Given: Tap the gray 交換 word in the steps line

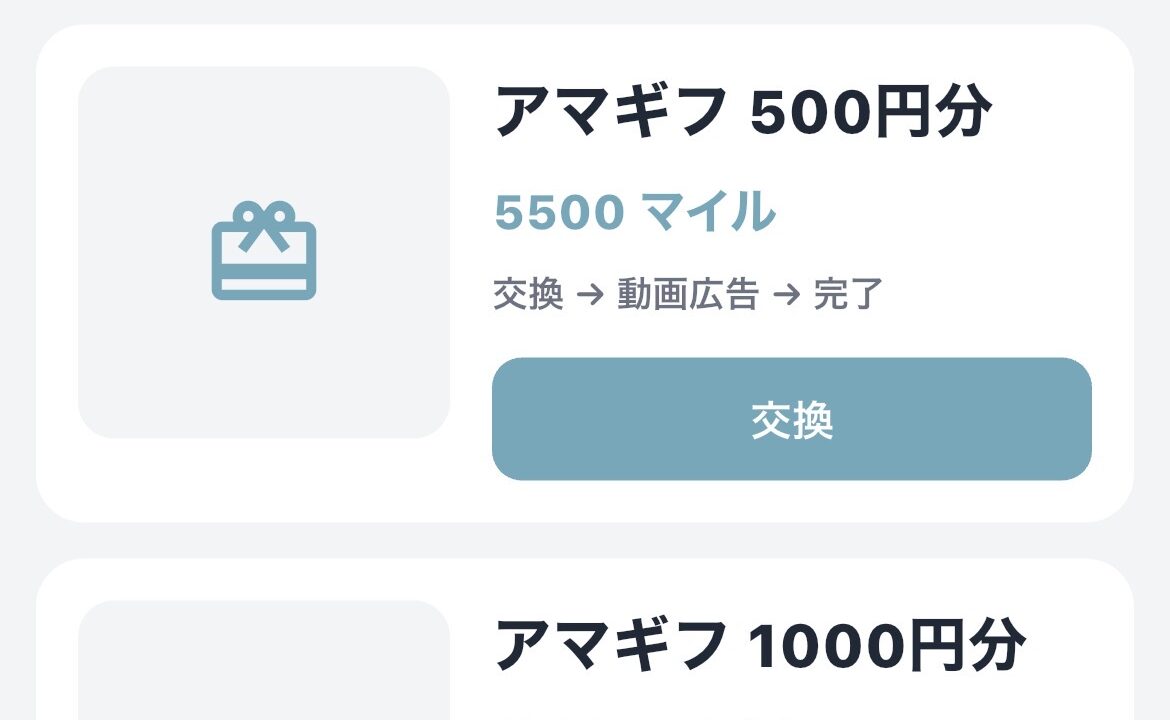Looking at the screenshot, I should (528, 295).
